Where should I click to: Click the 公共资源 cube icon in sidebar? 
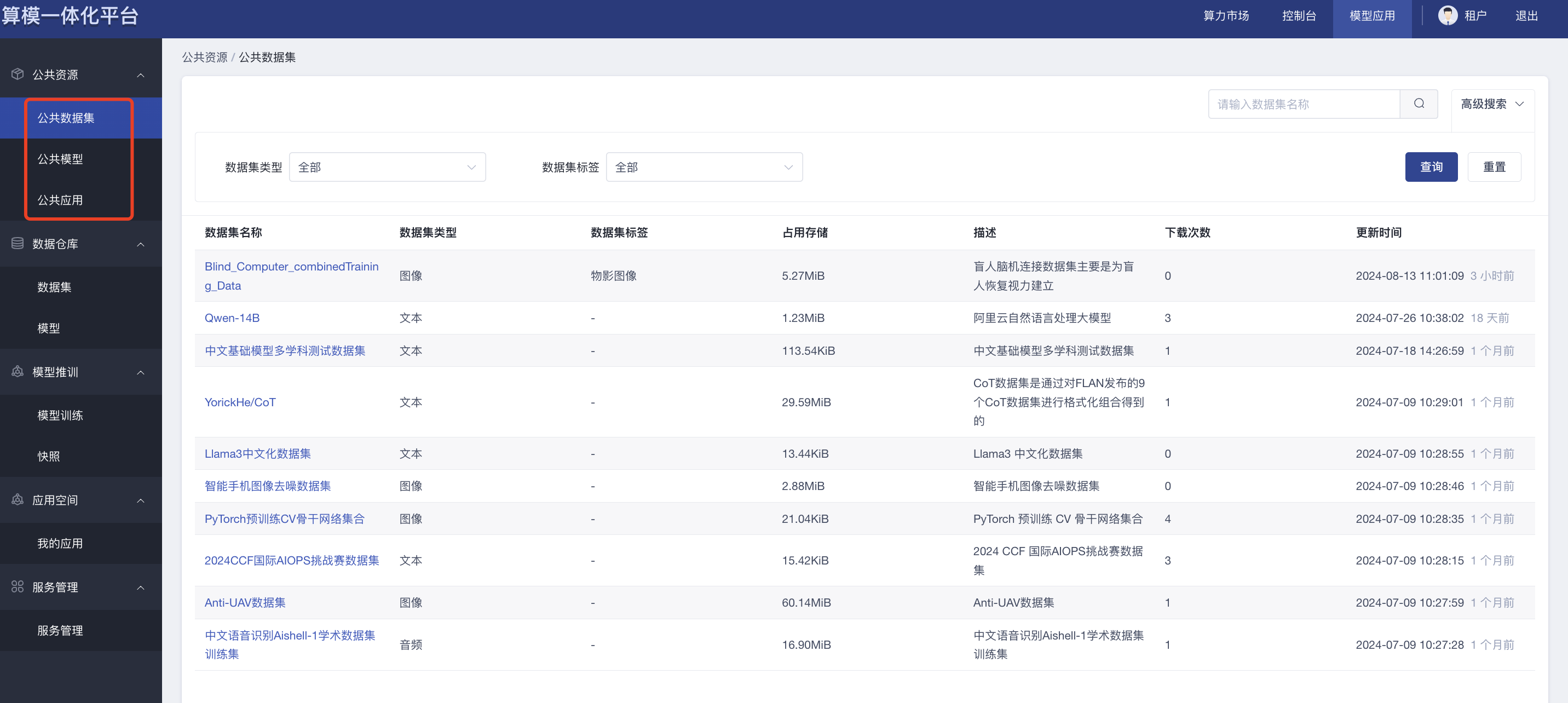coord(18,74)
